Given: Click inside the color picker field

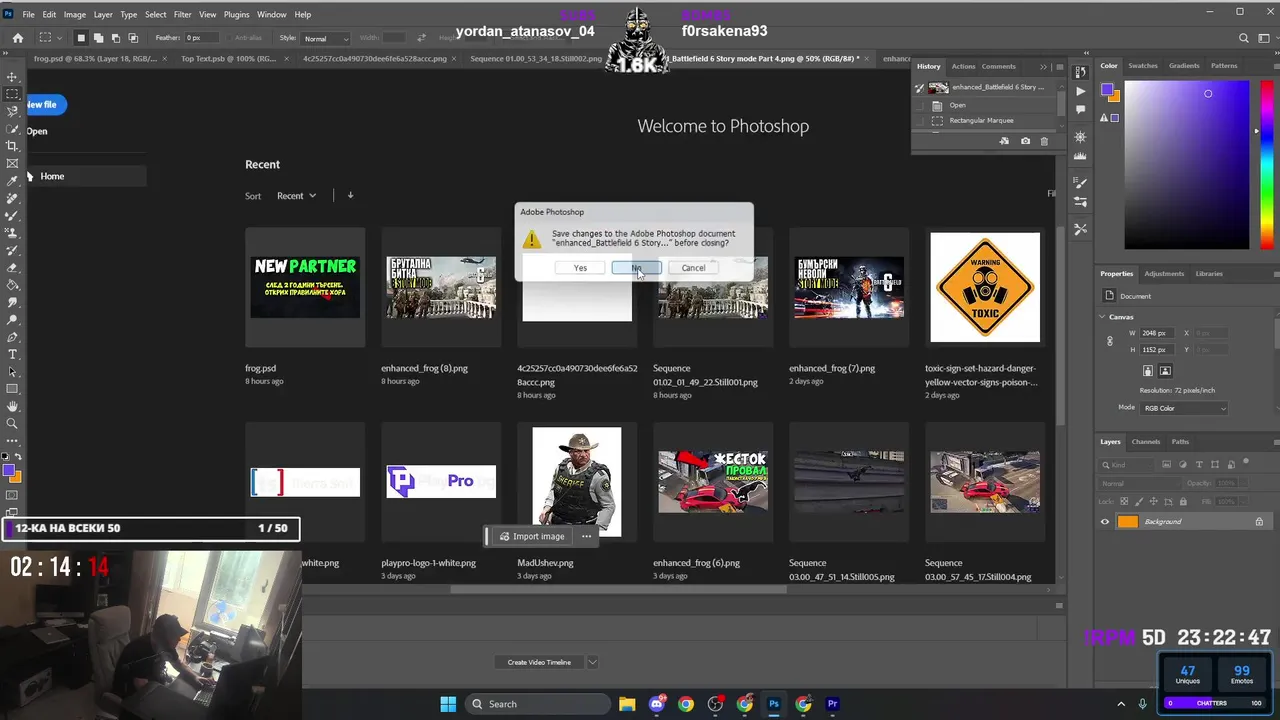Looking at the screenshot, I should pos(1186,165).
